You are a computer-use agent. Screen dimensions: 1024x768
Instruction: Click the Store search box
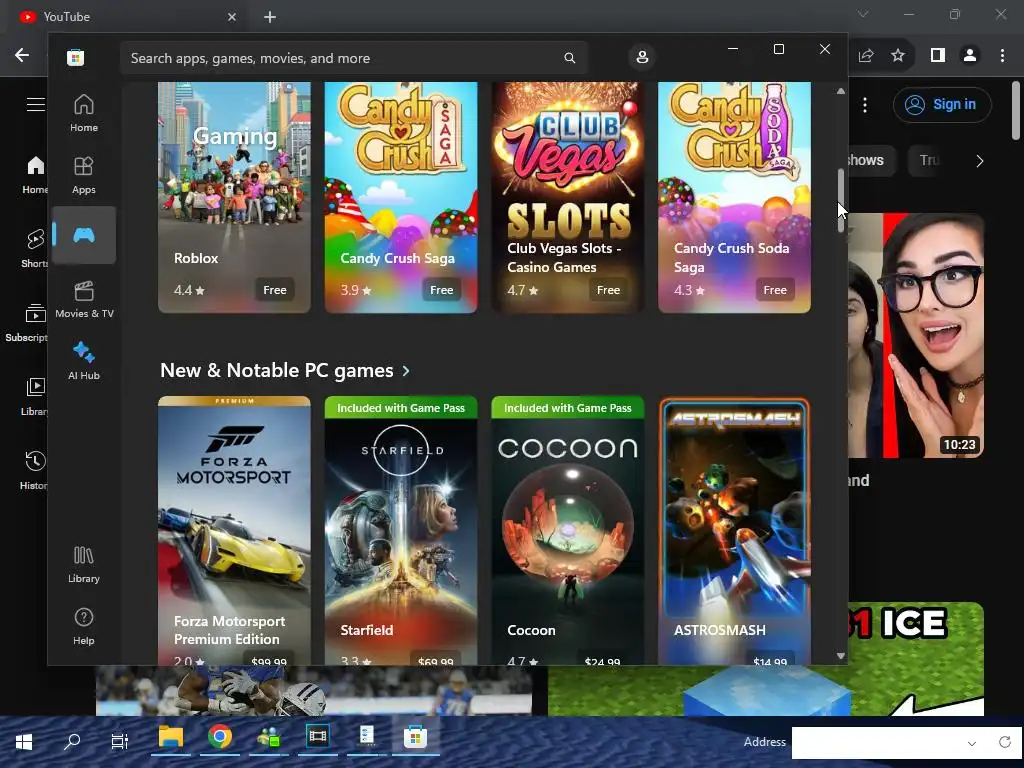pyautogui.click(x=353, y=58)
